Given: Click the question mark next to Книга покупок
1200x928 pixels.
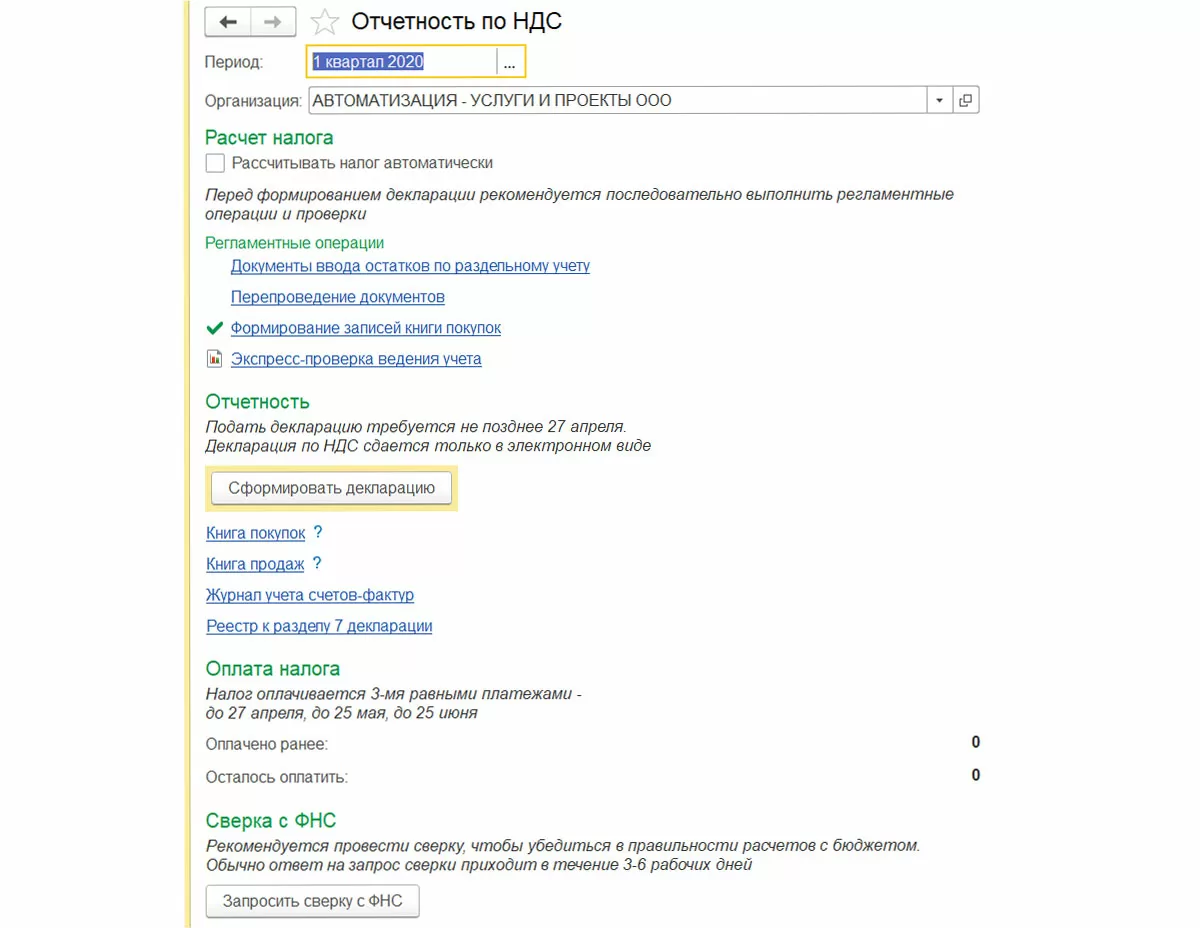Looking at the screenshot, I should 318,533.
